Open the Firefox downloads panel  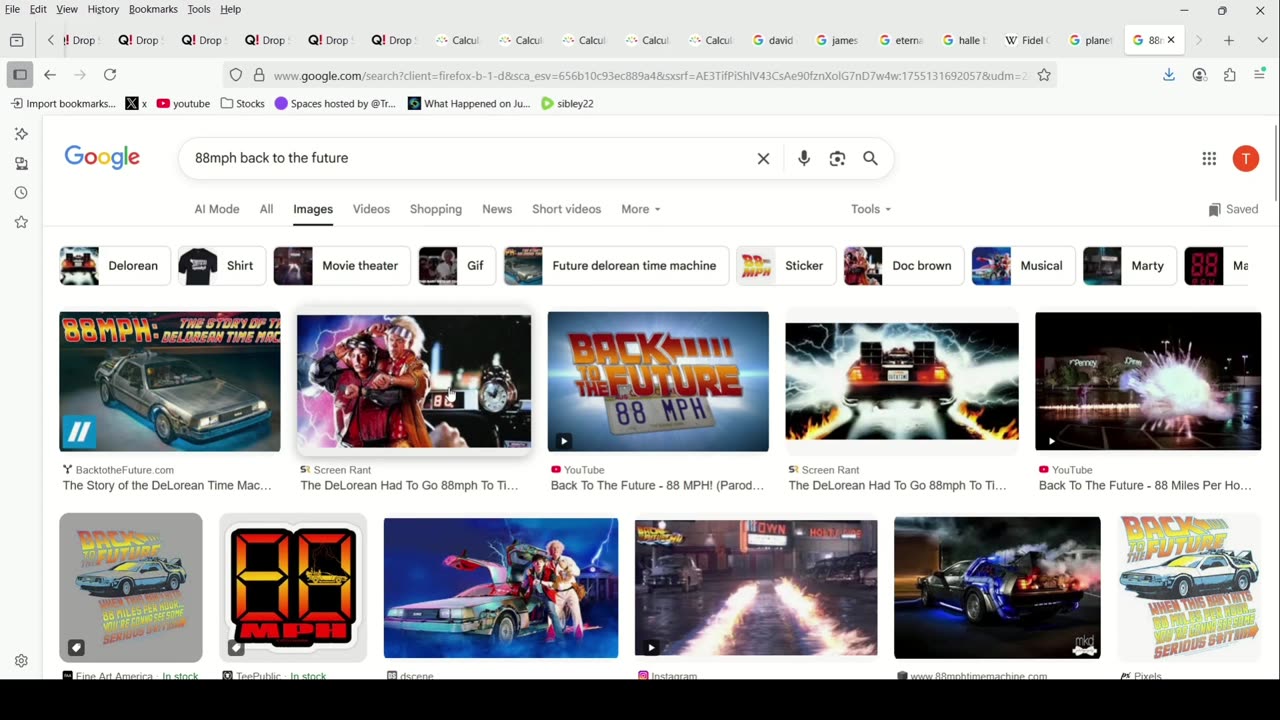pyautogui.click(x=1169, y=75)
